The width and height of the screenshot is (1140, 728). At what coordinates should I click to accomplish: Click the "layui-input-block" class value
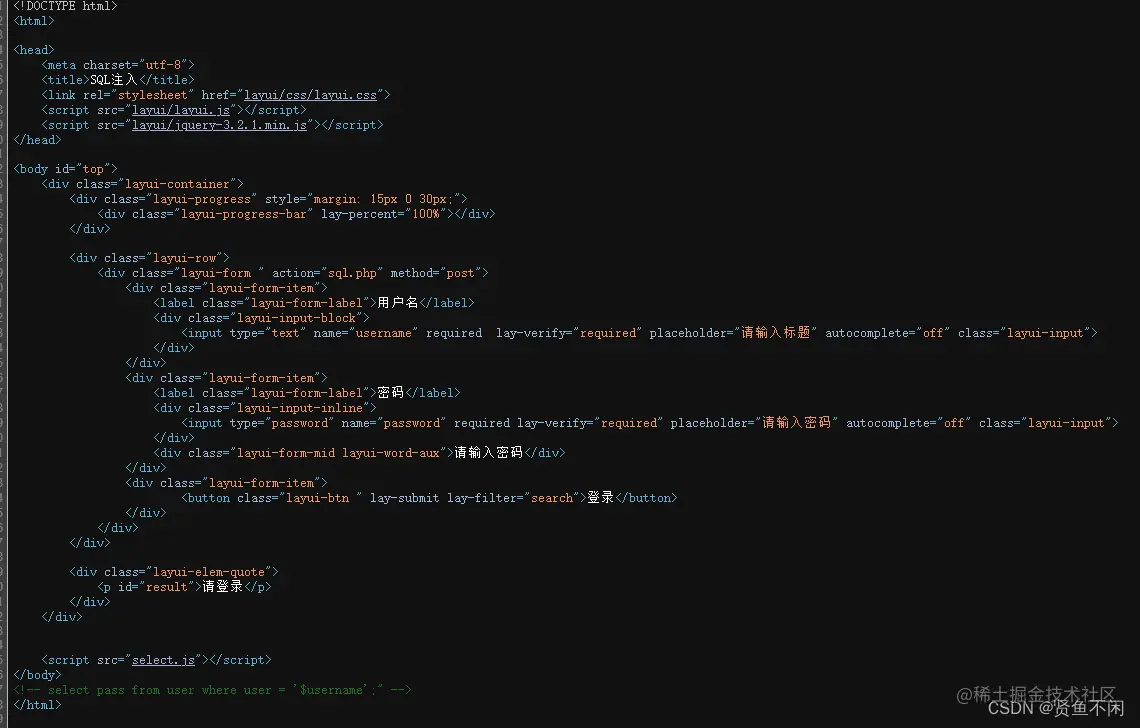pyautogui.click(x=296, y=318)
